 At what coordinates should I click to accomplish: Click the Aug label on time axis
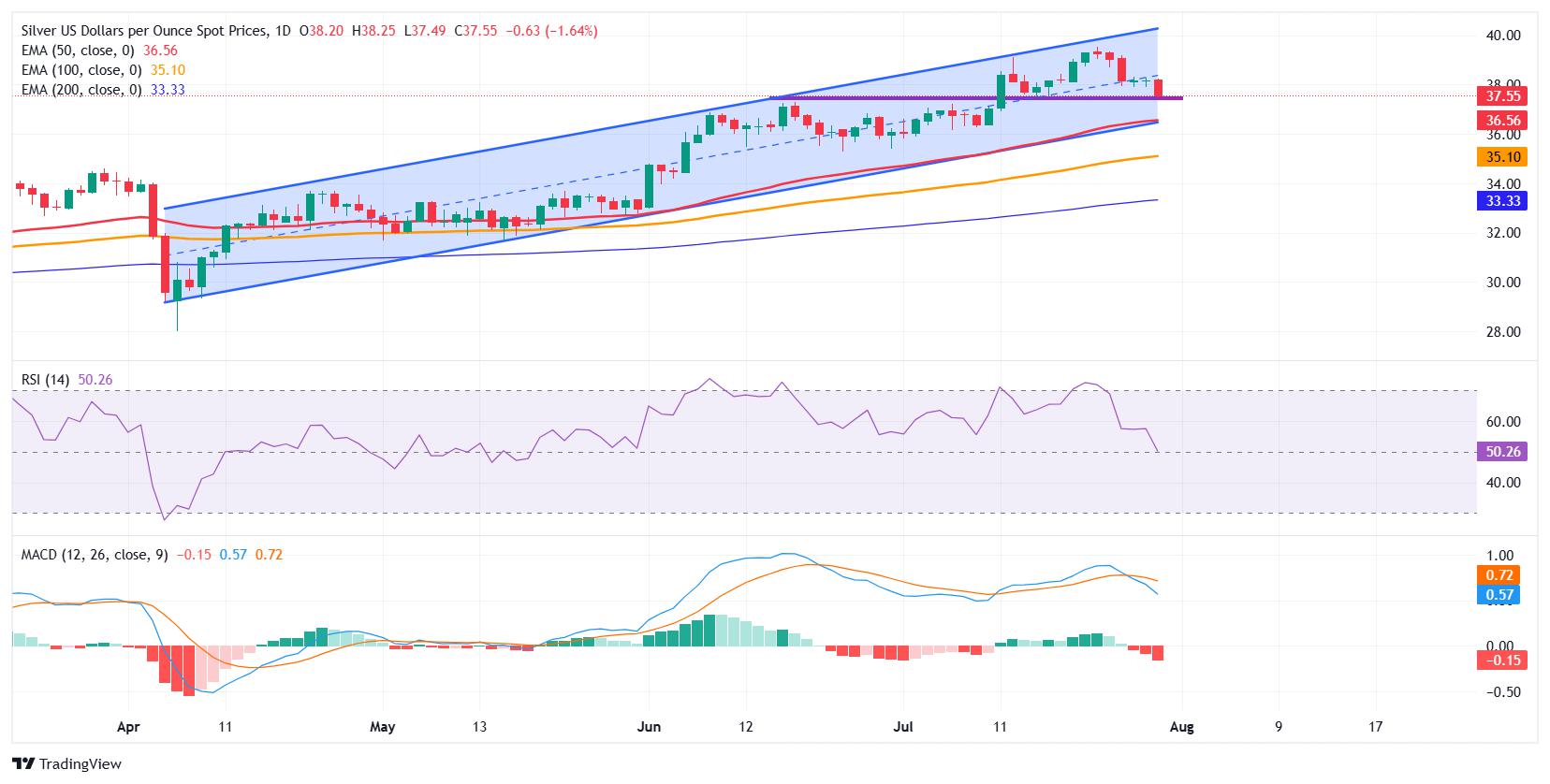tap(1182, 726)
